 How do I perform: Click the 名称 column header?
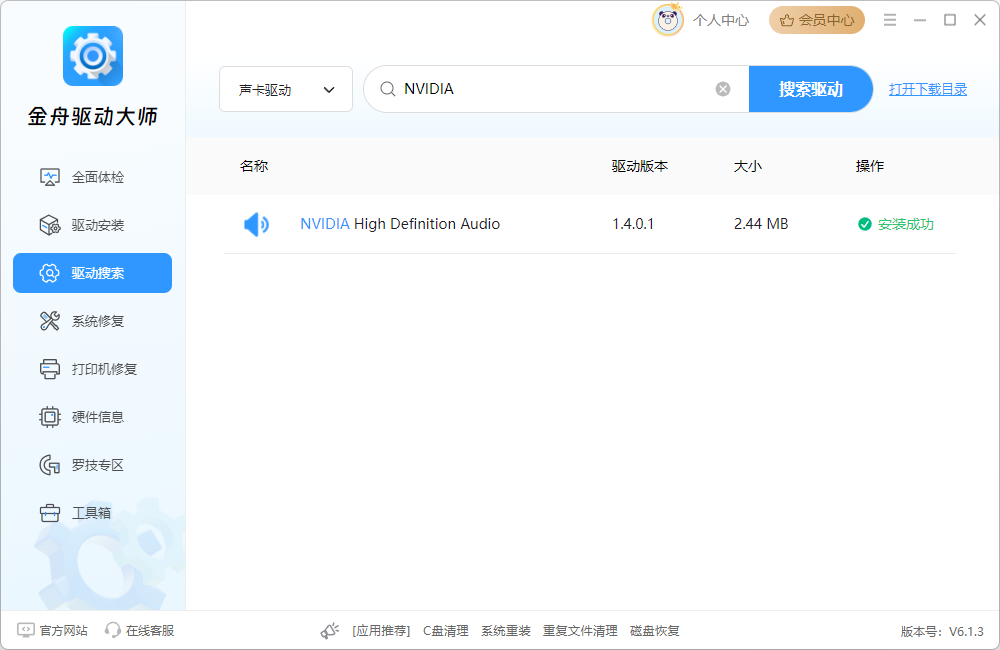[x=254, y=166]
